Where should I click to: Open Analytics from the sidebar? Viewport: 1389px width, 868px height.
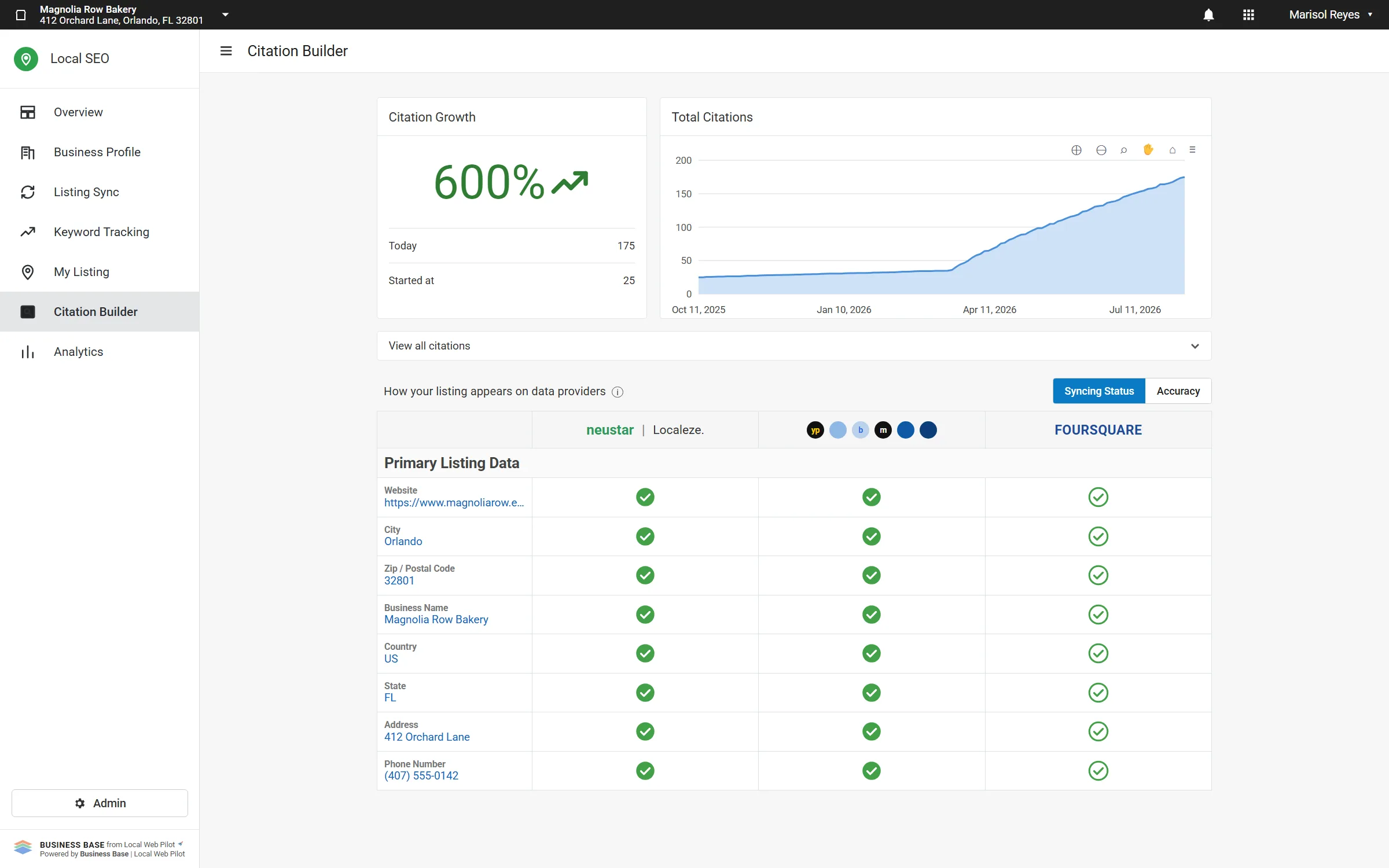(x=100, y=352)
